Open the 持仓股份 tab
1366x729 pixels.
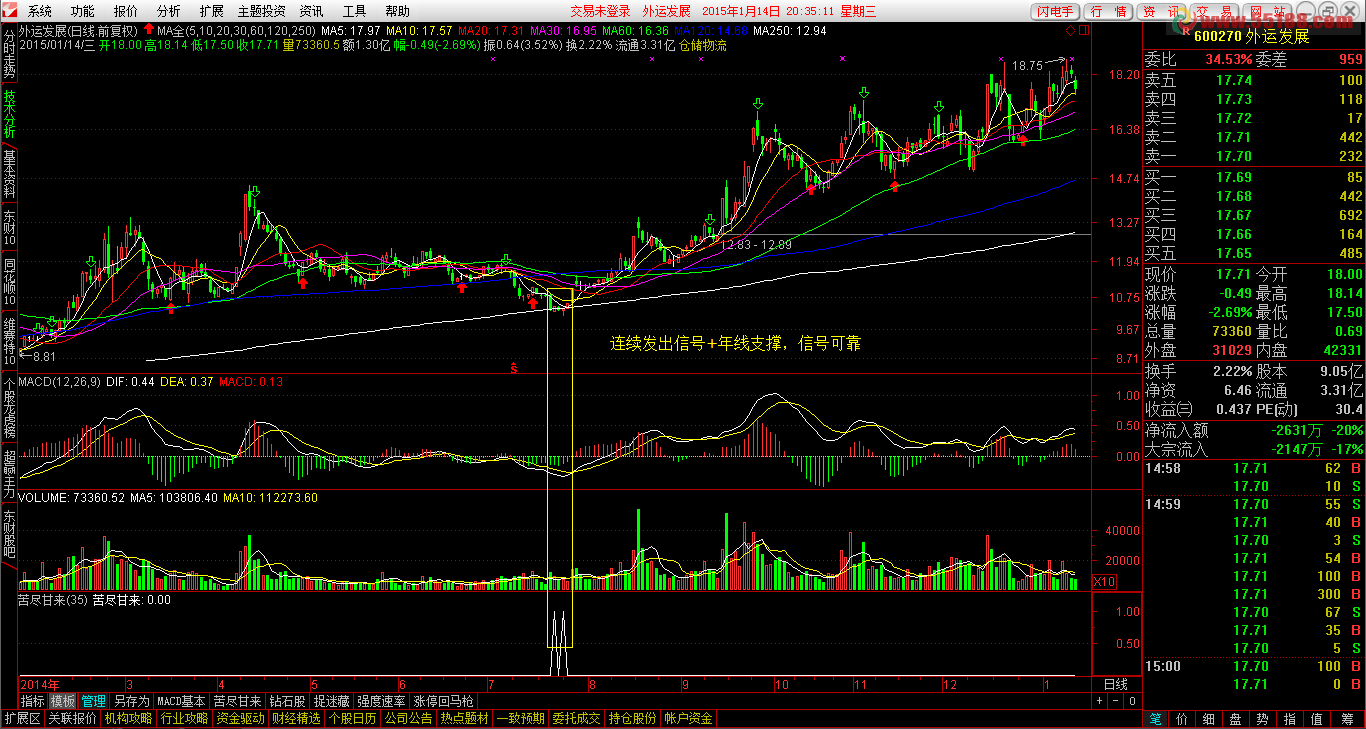point(633,718)
